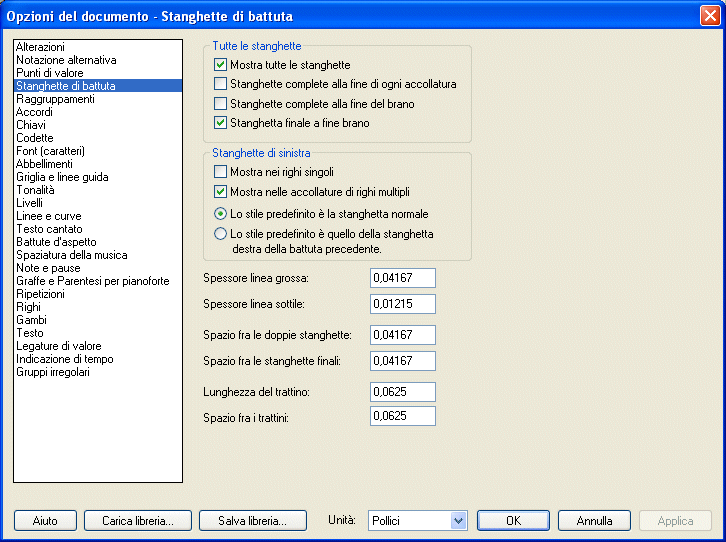
Task: Open Battute d'aspetto options
Action: tap(98, 242)
